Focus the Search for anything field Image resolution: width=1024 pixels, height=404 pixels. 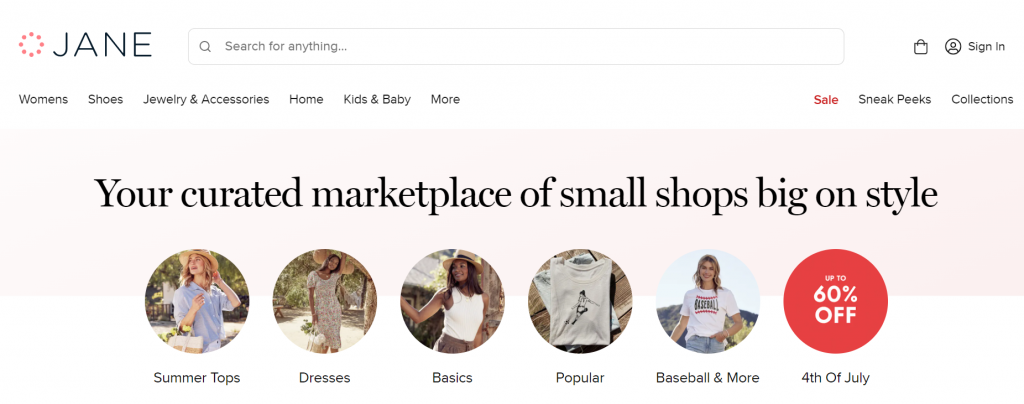point(516,46)
